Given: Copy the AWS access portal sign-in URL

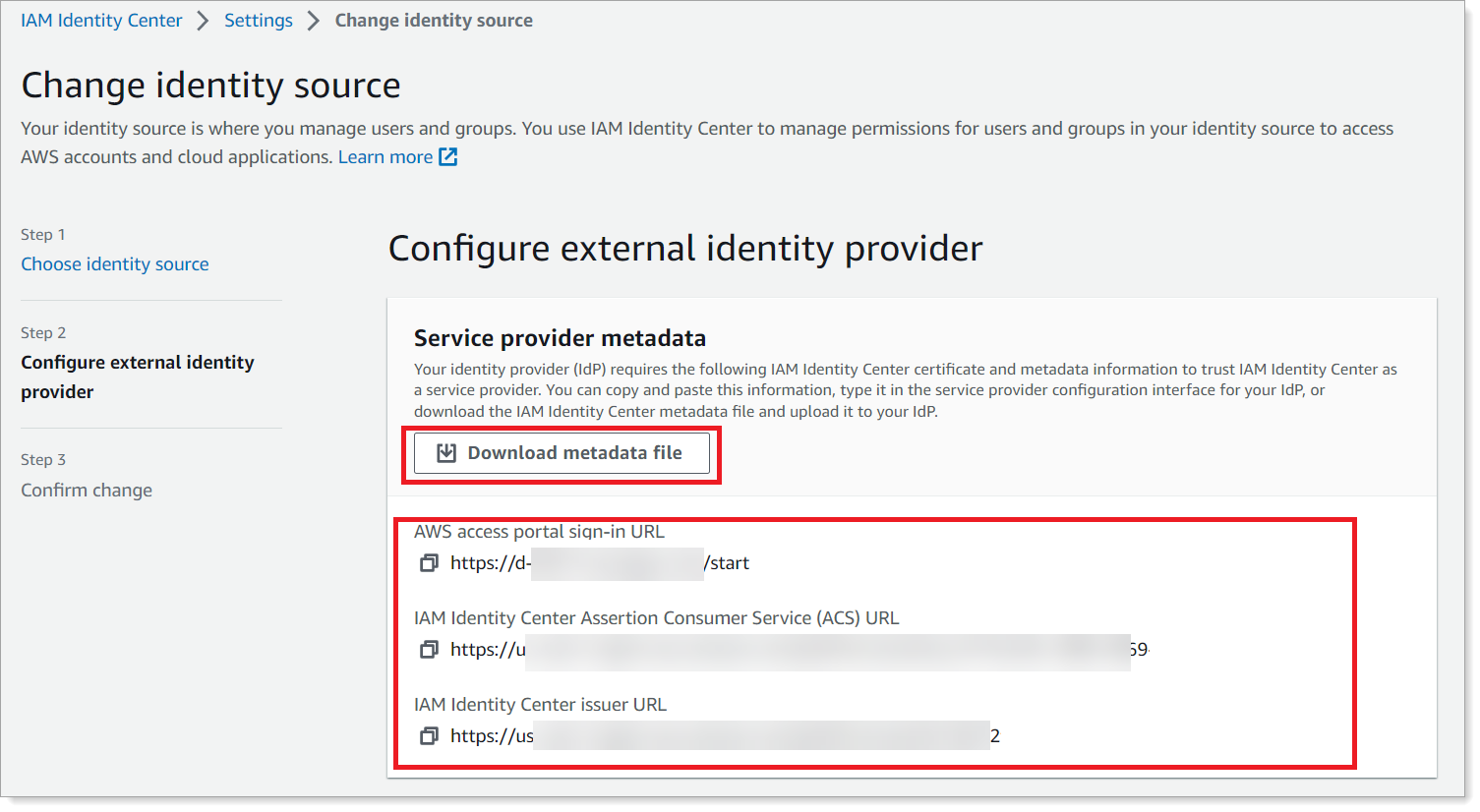Looking at the screenshot, I should point(429,562).
